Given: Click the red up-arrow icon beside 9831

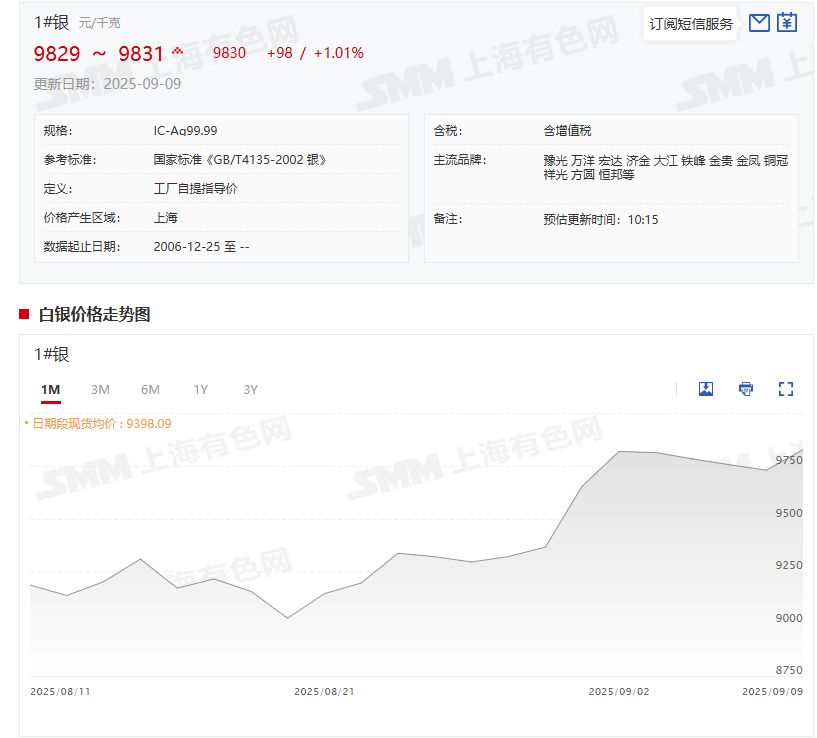Looking at the screenshot, I should point(178,51).
